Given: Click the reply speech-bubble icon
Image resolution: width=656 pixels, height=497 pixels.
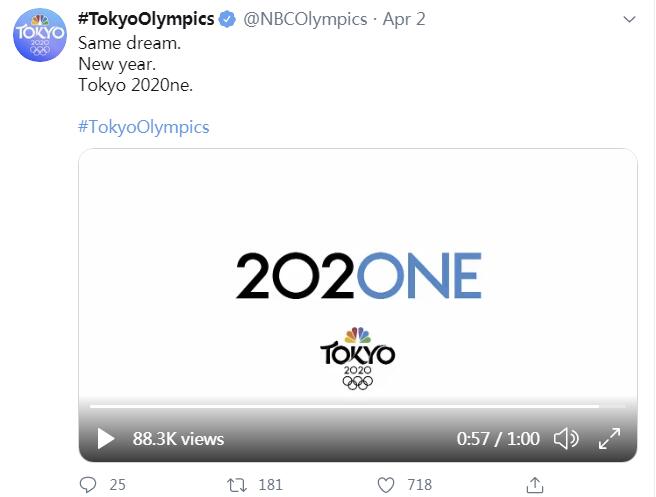Looking at the screenshot, I should [x=87, y=485].
